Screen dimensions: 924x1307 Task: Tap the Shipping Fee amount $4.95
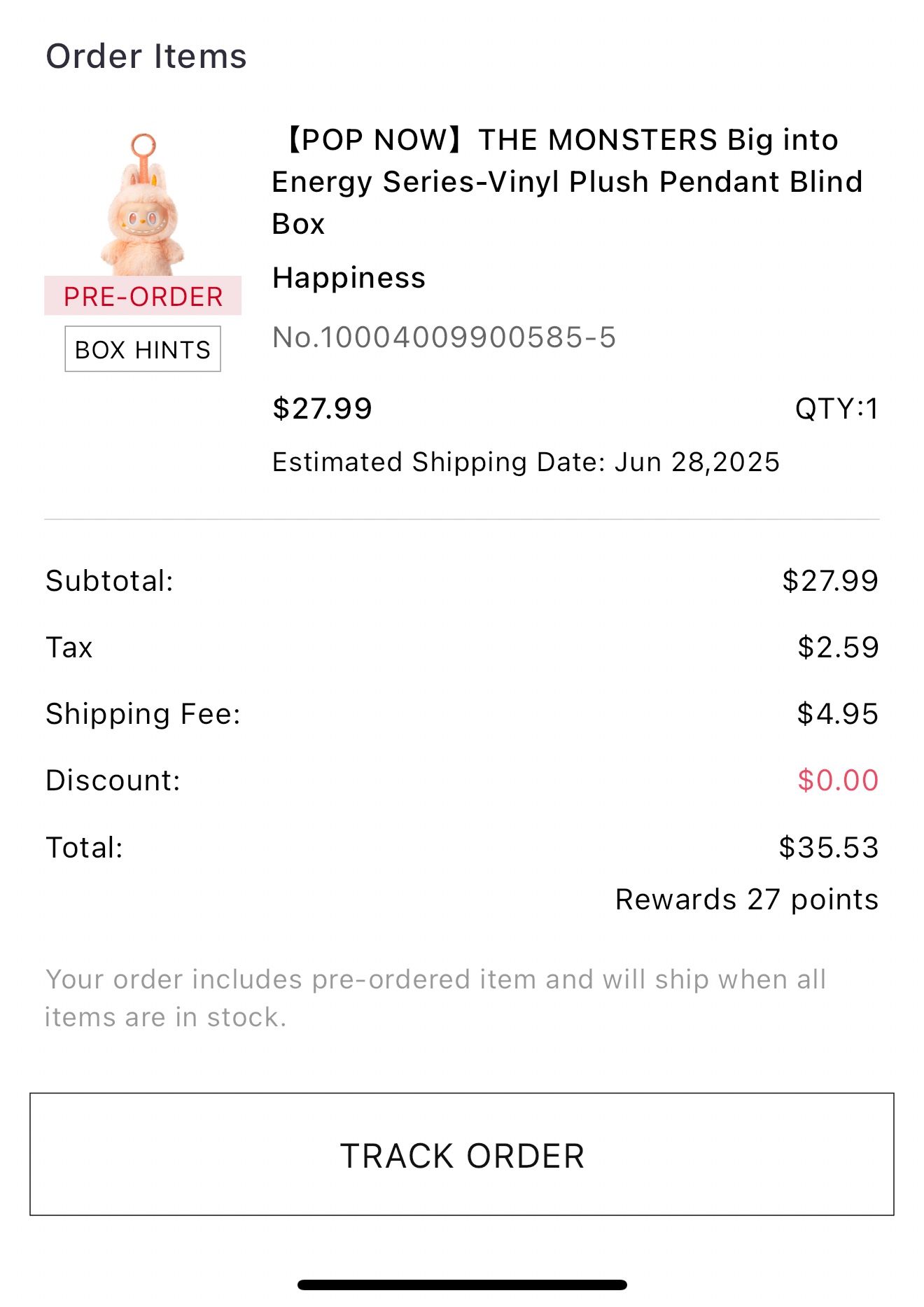(x=837, y=714)
